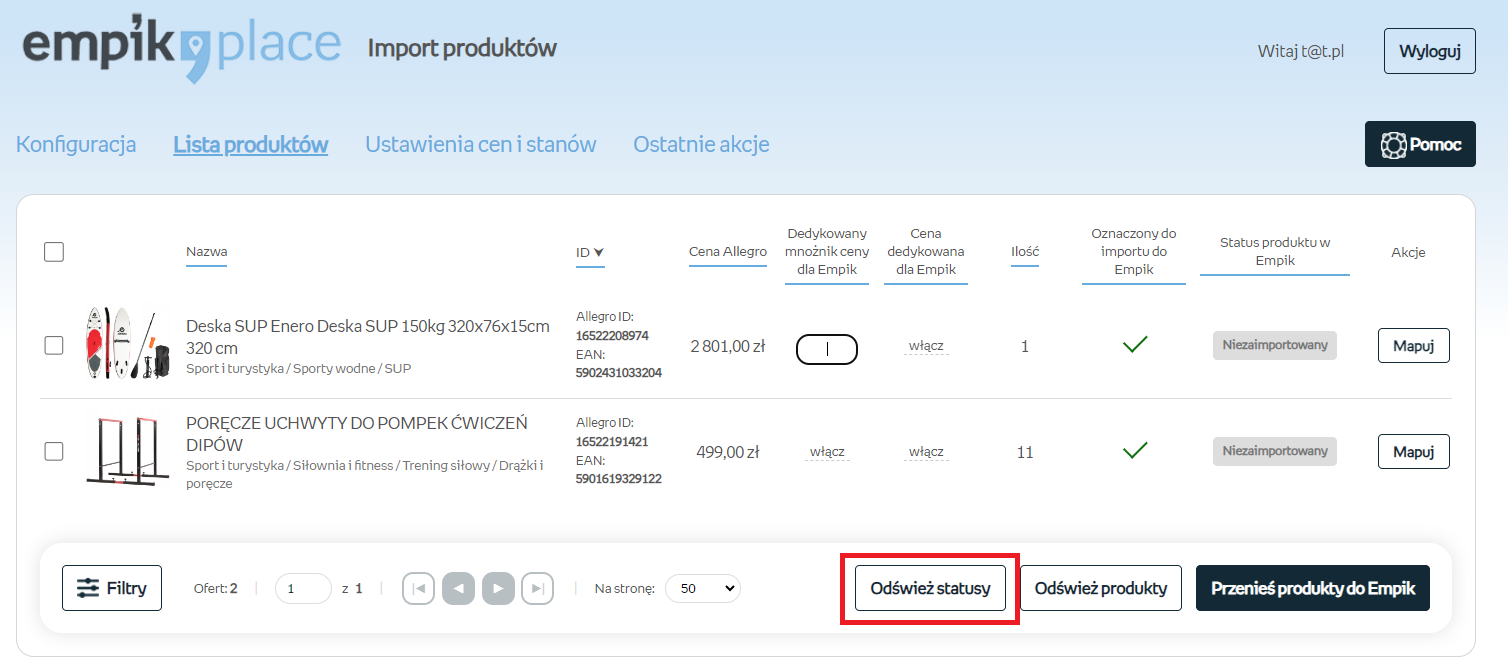Image resolution: width=1508 pixels, height=669 pixels.
Task: Select all products with header checkbox
Action: click(54, 252)
